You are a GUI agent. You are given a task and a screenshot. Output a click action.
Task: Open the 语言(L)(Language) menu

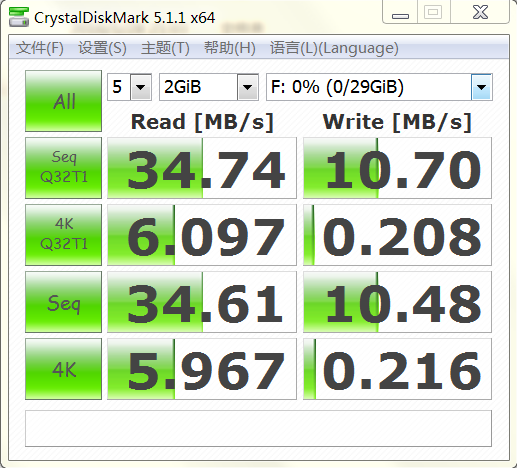[x=334, y=48]
